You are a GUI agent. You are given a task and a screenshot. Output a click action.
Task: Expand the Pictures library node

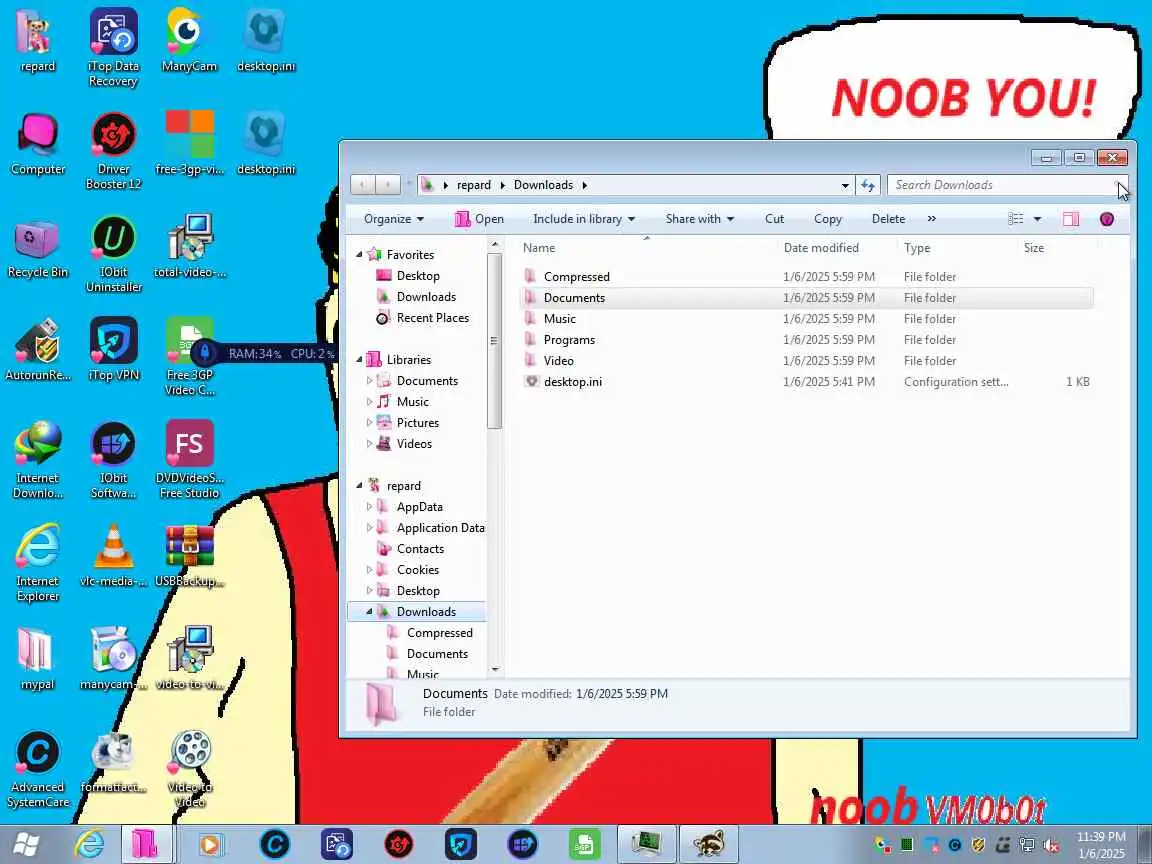(370, 423)
